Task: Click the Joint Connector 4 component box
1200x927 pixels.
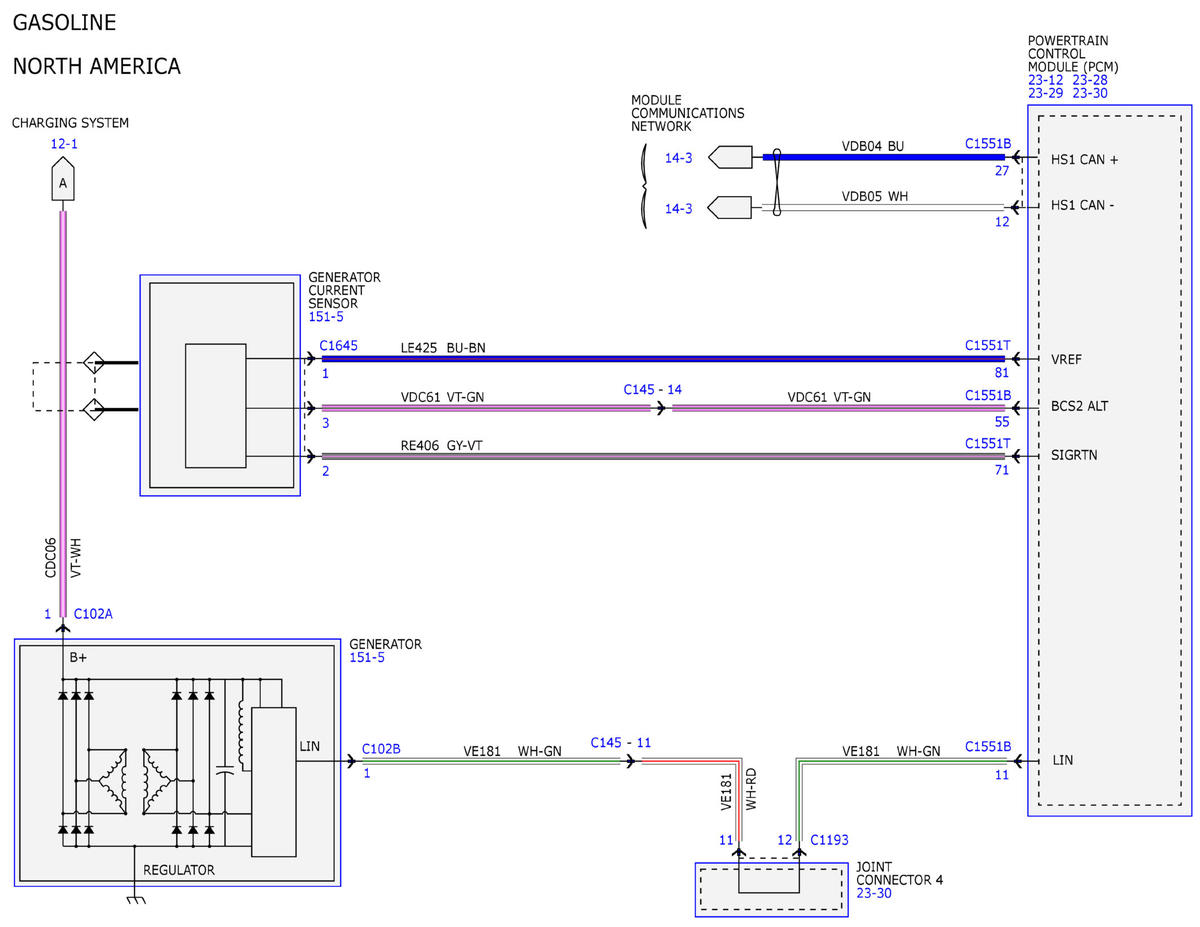Action: click(x=769, y=889)
